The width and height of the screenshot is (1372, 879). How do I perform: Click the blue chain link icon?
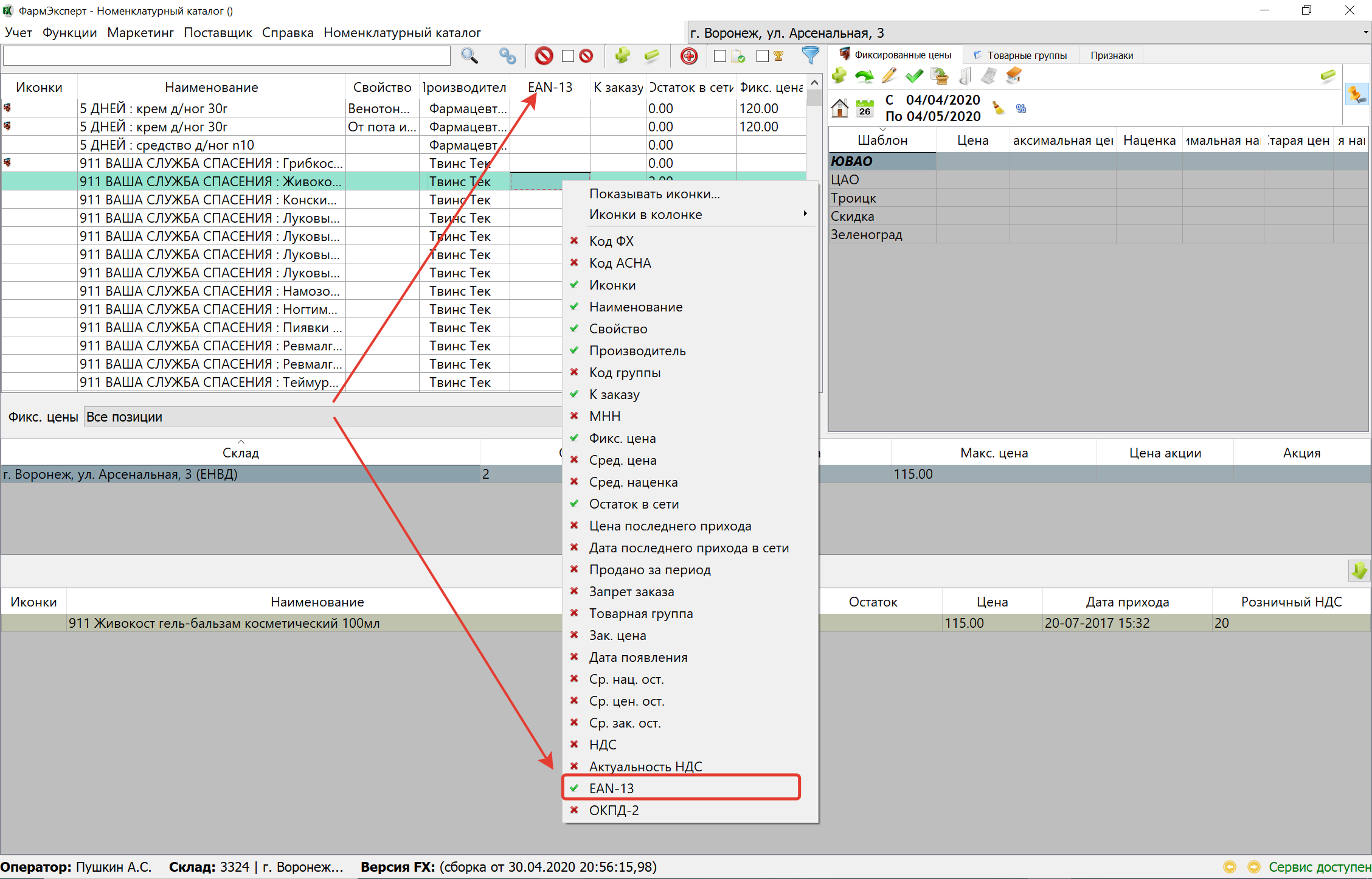507,56
